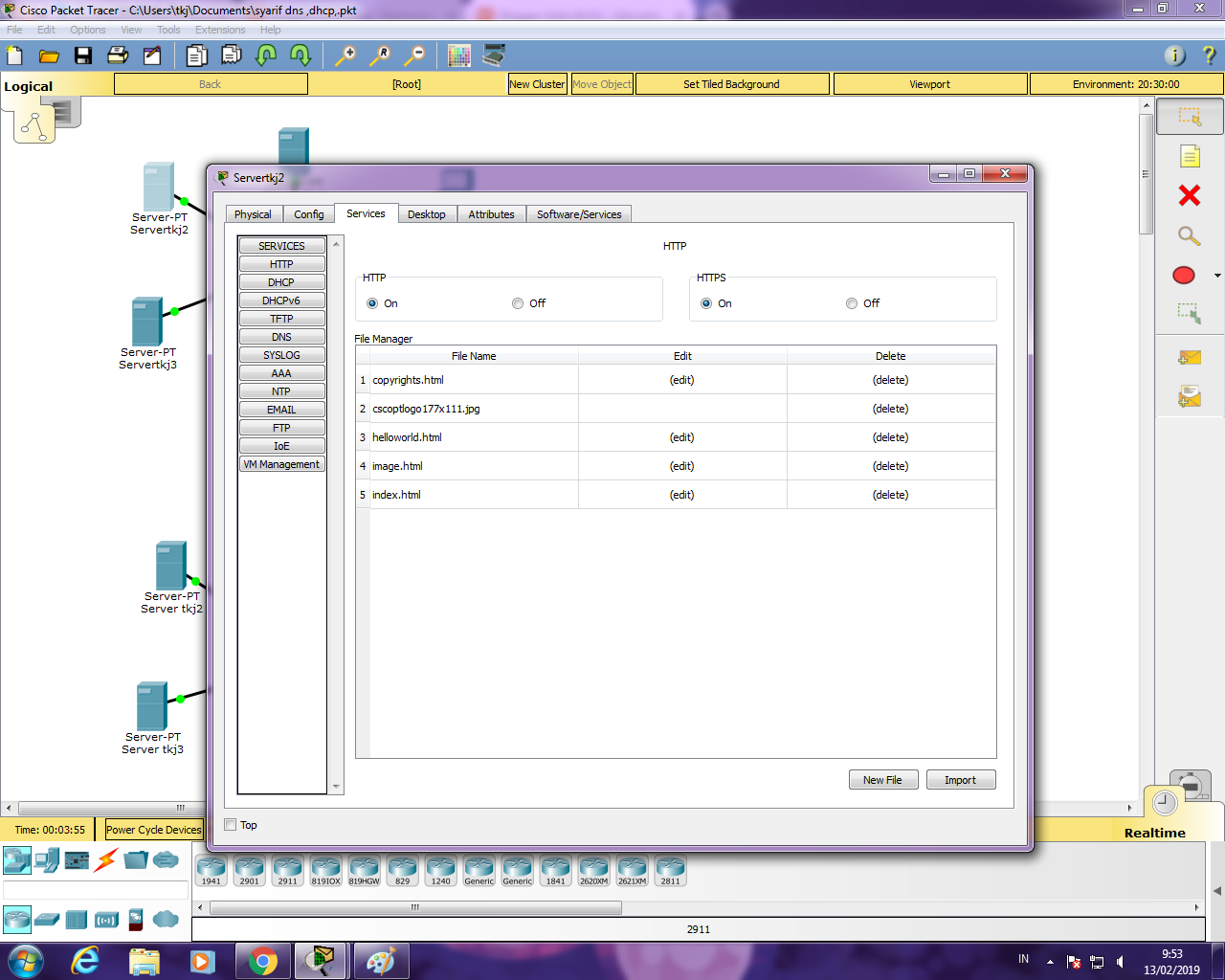Choose the Switches subcategory icon
The image size is (1225, 980).
(x=47, y=920)
